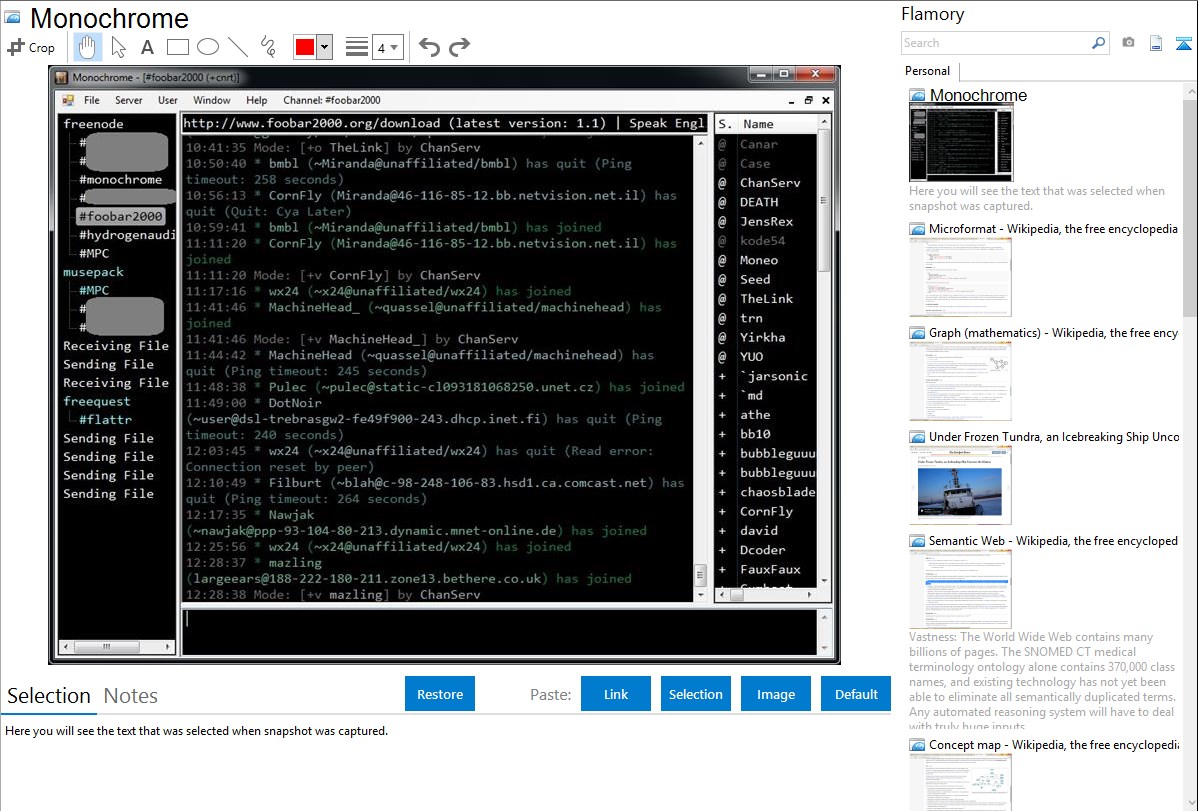Open the Graph (mathematics) snapshot title
1198x811 pixels.
1054,333
